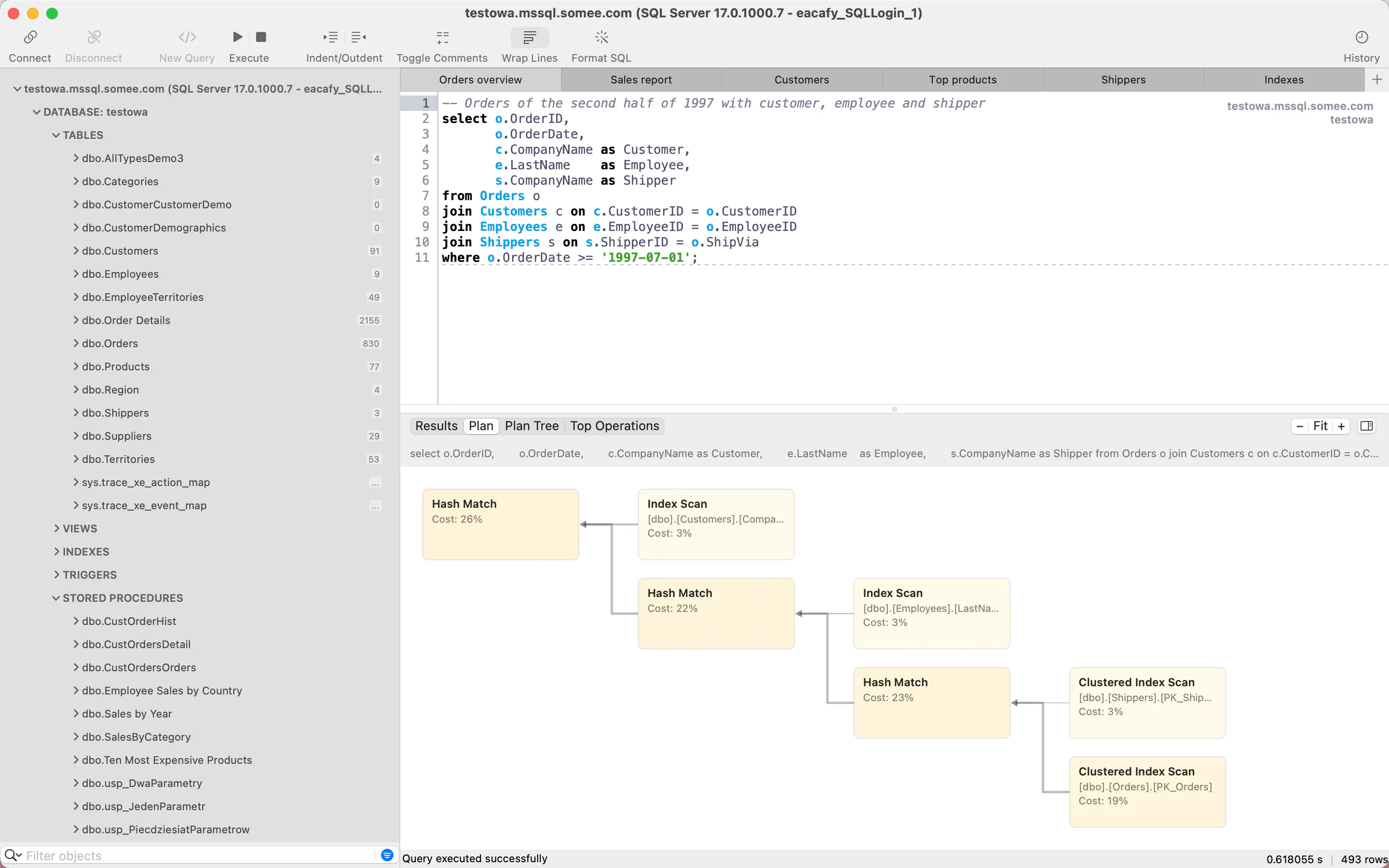The height and width of the screenshot is (868, 1389).
Task: Click the Connect toolbar icon
Action: 30,37
